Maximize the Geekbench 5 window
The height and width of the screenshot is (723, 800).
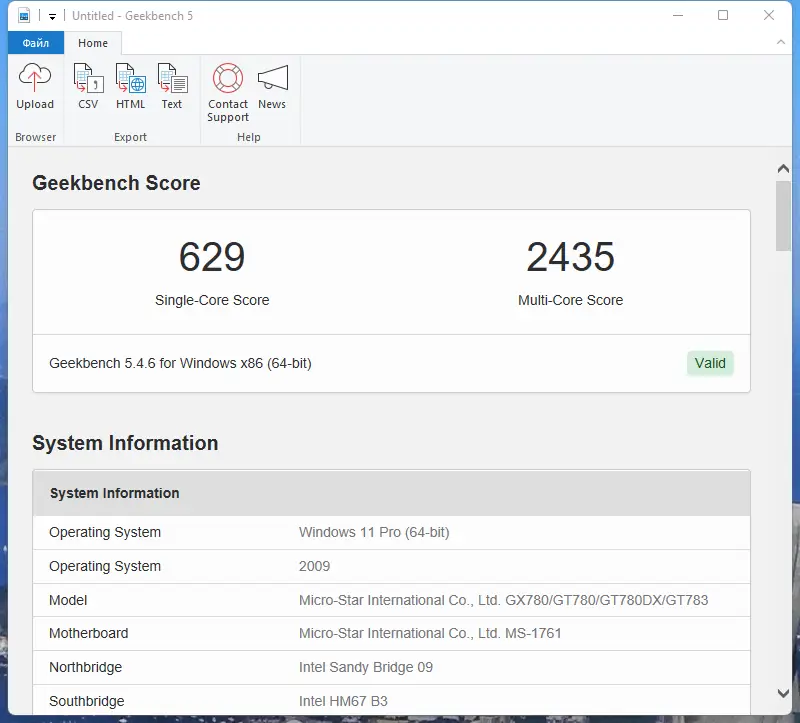pos(723,15)
